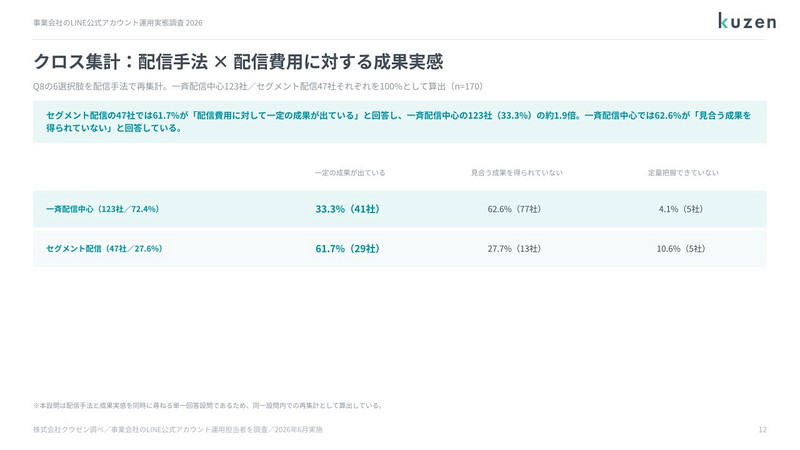Screen dimensions: 800x450
Task: Click the value 27.7%（13社）
Action: pos(514,249)
